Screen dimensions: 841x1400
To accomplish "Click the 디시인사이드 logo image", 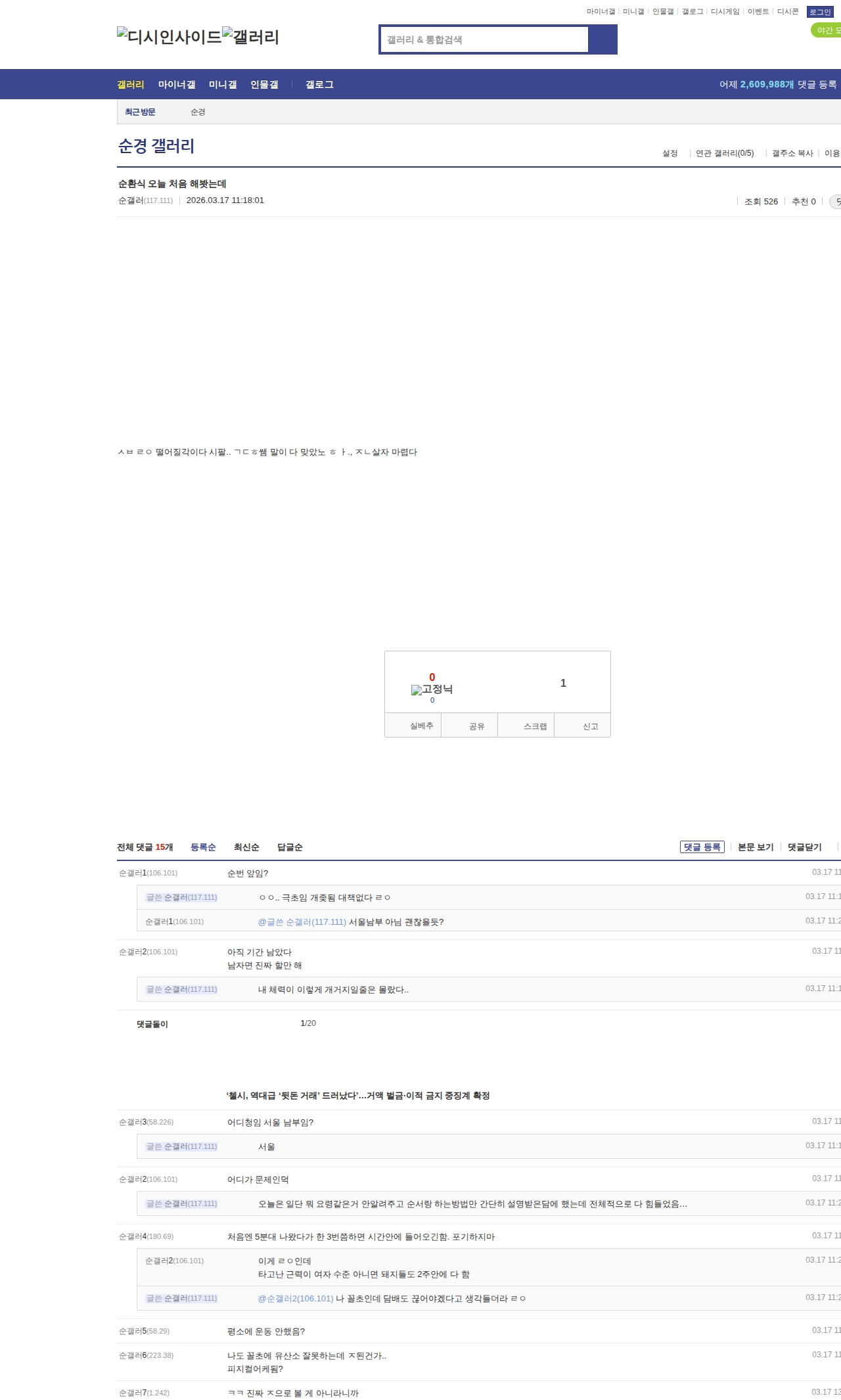I will [170, 37].
